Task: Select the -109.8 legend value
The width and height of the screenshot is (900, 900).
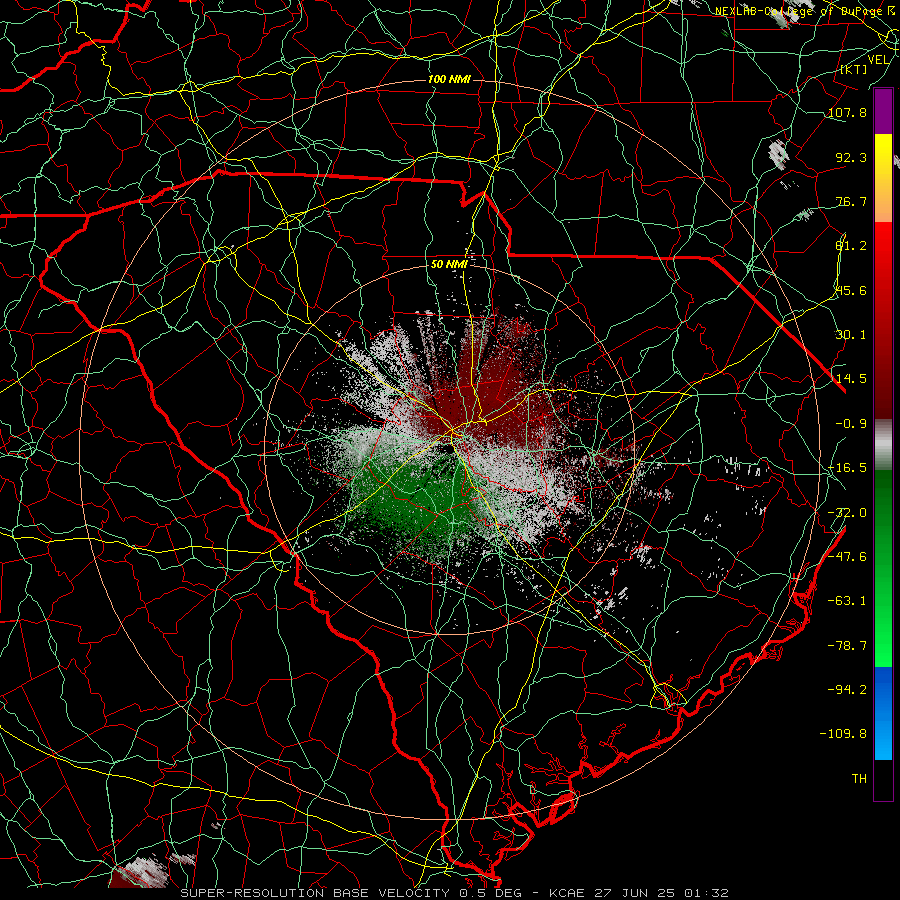Action: (x=843, y=734)
